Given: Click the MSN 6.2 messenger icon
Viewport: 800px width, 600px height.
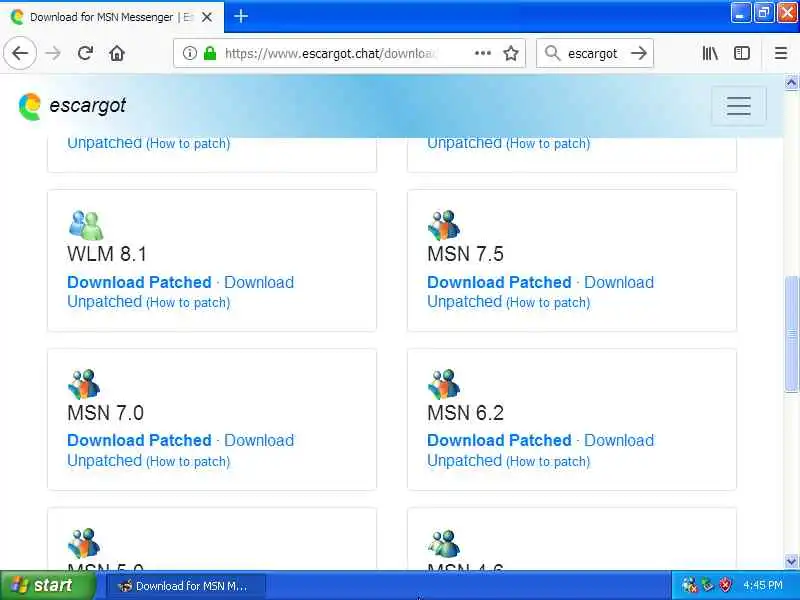Looking at the screenshot, I should pyautogui.click(x=444, y=384).
